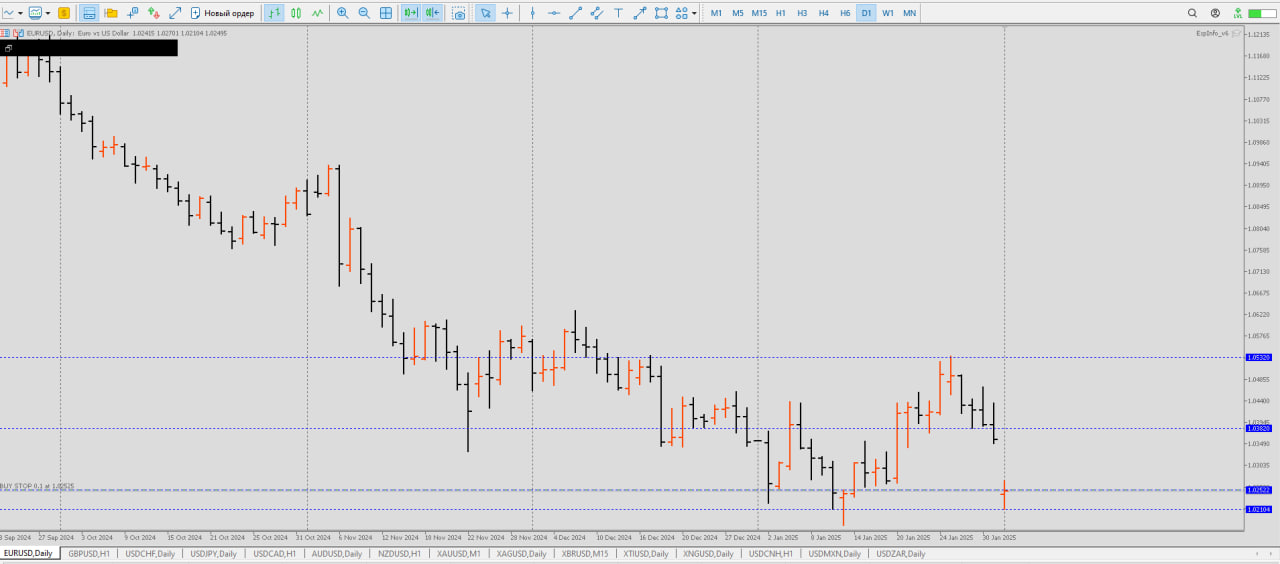The image size is (1280, 564).
Task: Switch to the XBRUSD,M15 chart tab
Action: coord(585,553)
